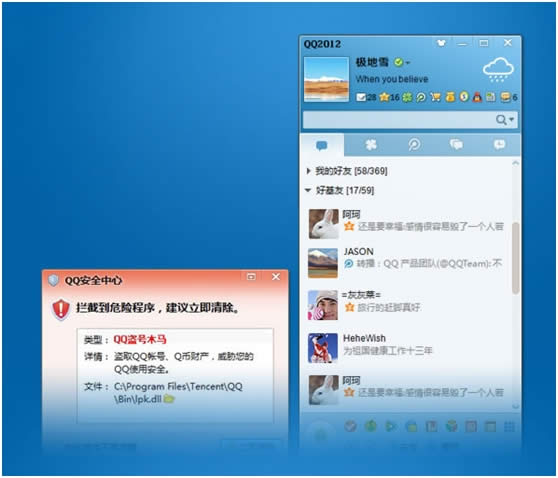Switch to the tab with two chat bubbles
The width and height of the screenshot is (558, 478).
click(x=456, y=145)
